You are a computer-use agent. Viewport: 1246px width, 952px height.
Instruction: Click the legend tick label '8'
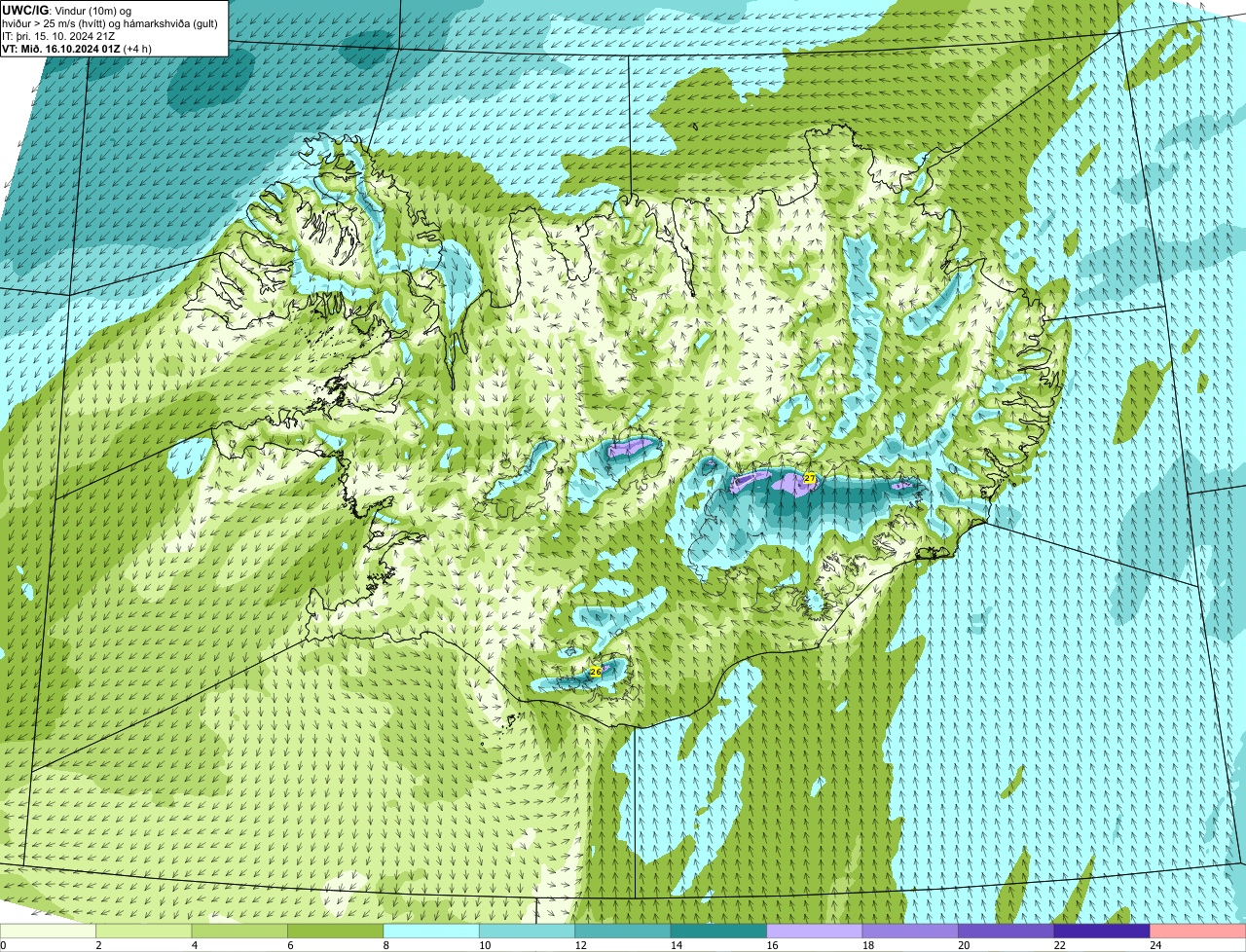(x=385, y=945)
